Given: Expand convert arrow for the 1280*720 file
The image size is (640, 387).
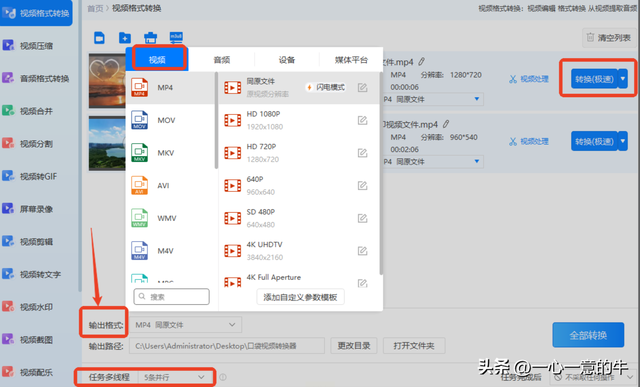Looking at the screenshot, I should click(623, 79).
